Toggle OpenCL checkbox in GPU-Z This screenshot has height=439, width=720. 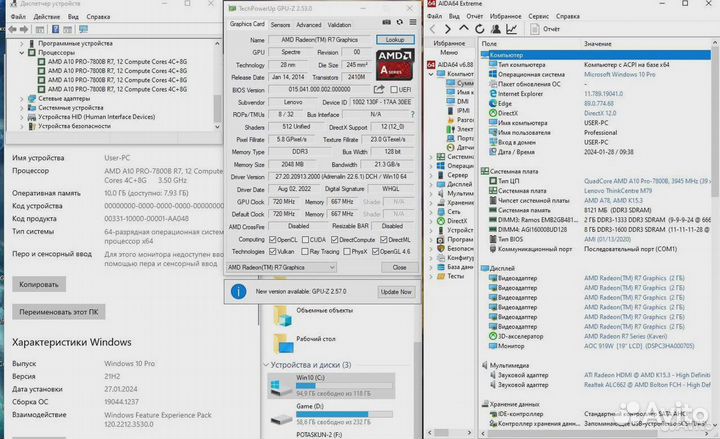pyautogui.click(x=272, y=240)
